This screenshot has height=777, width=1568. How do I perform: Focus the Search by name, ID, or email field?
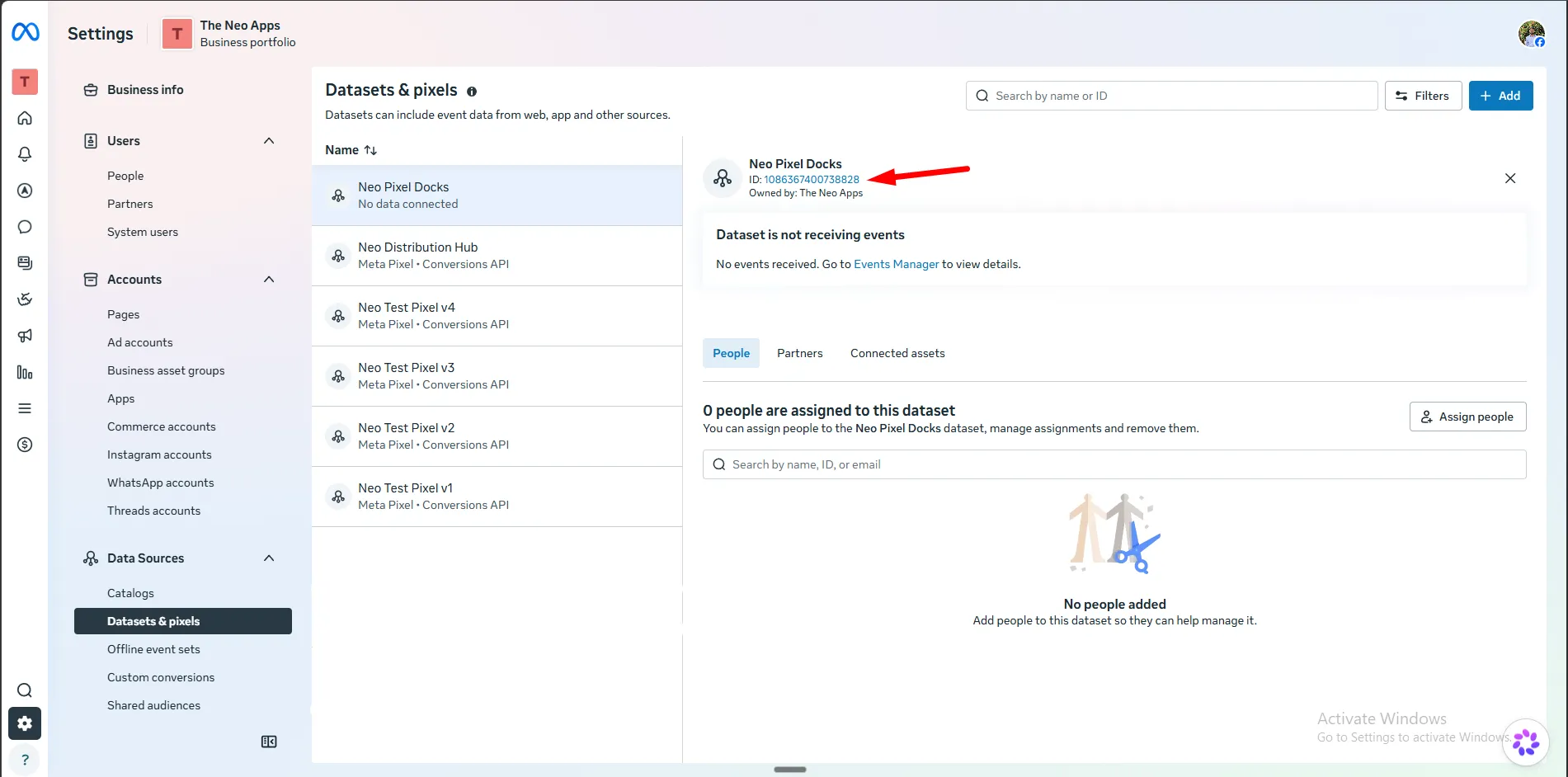click(1114, 464)
